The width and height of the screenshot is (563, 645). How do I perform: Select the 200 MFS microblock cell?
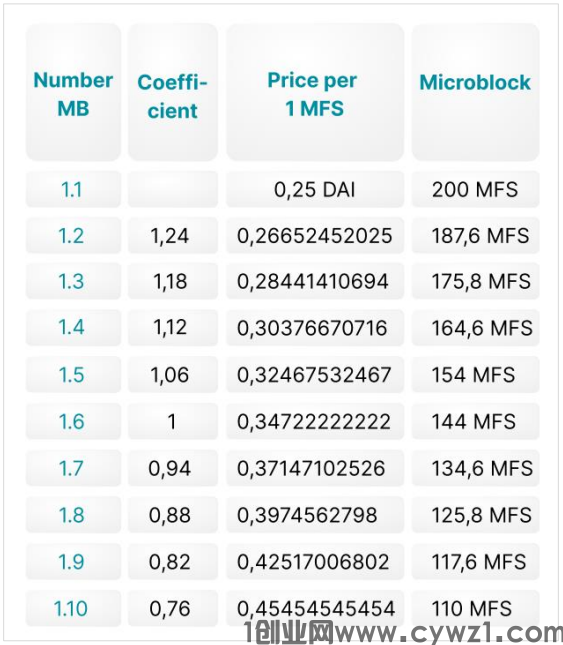[475, 190]
